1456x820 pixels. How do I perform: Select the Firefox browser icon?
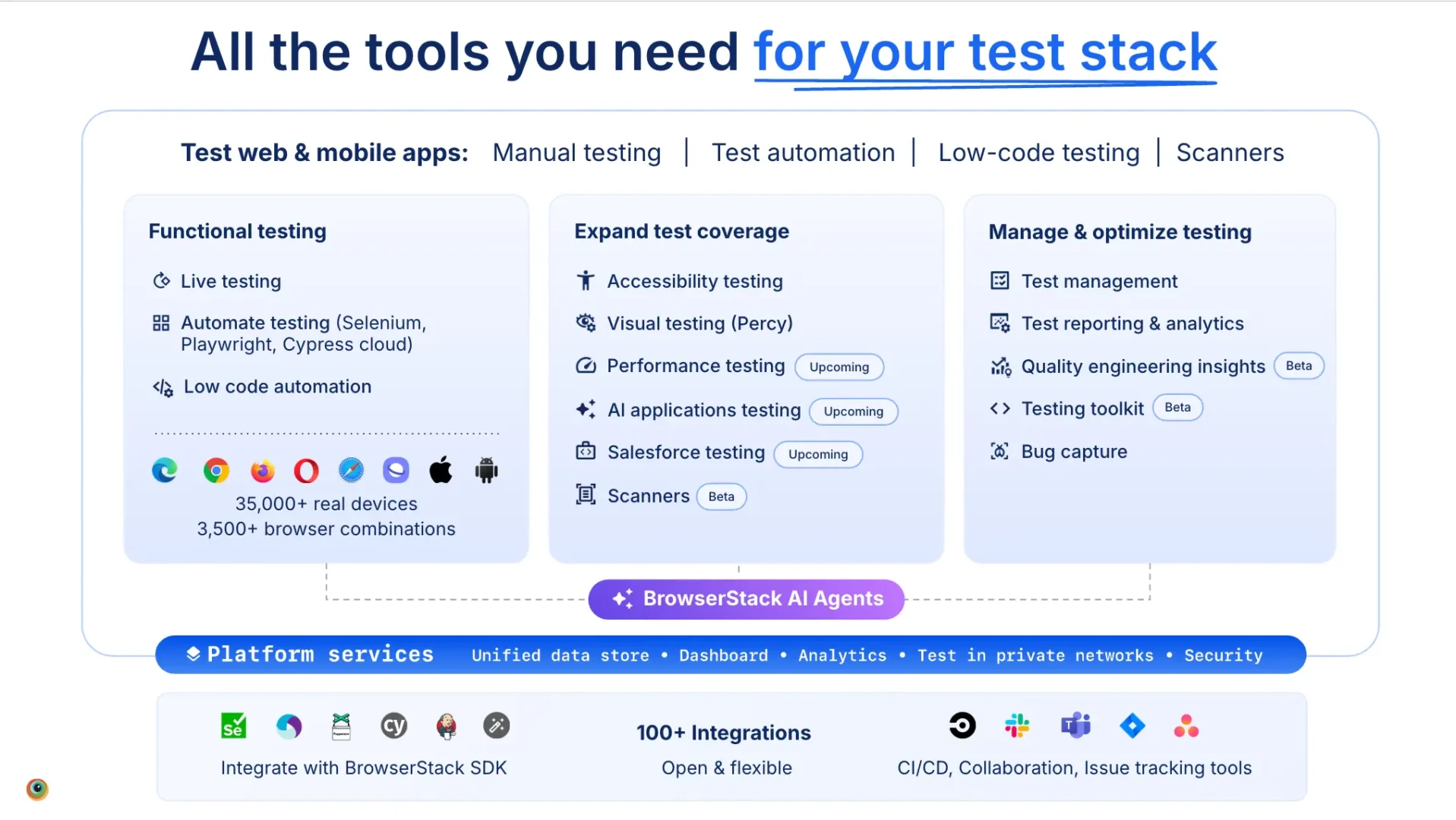tap(262, 471)
